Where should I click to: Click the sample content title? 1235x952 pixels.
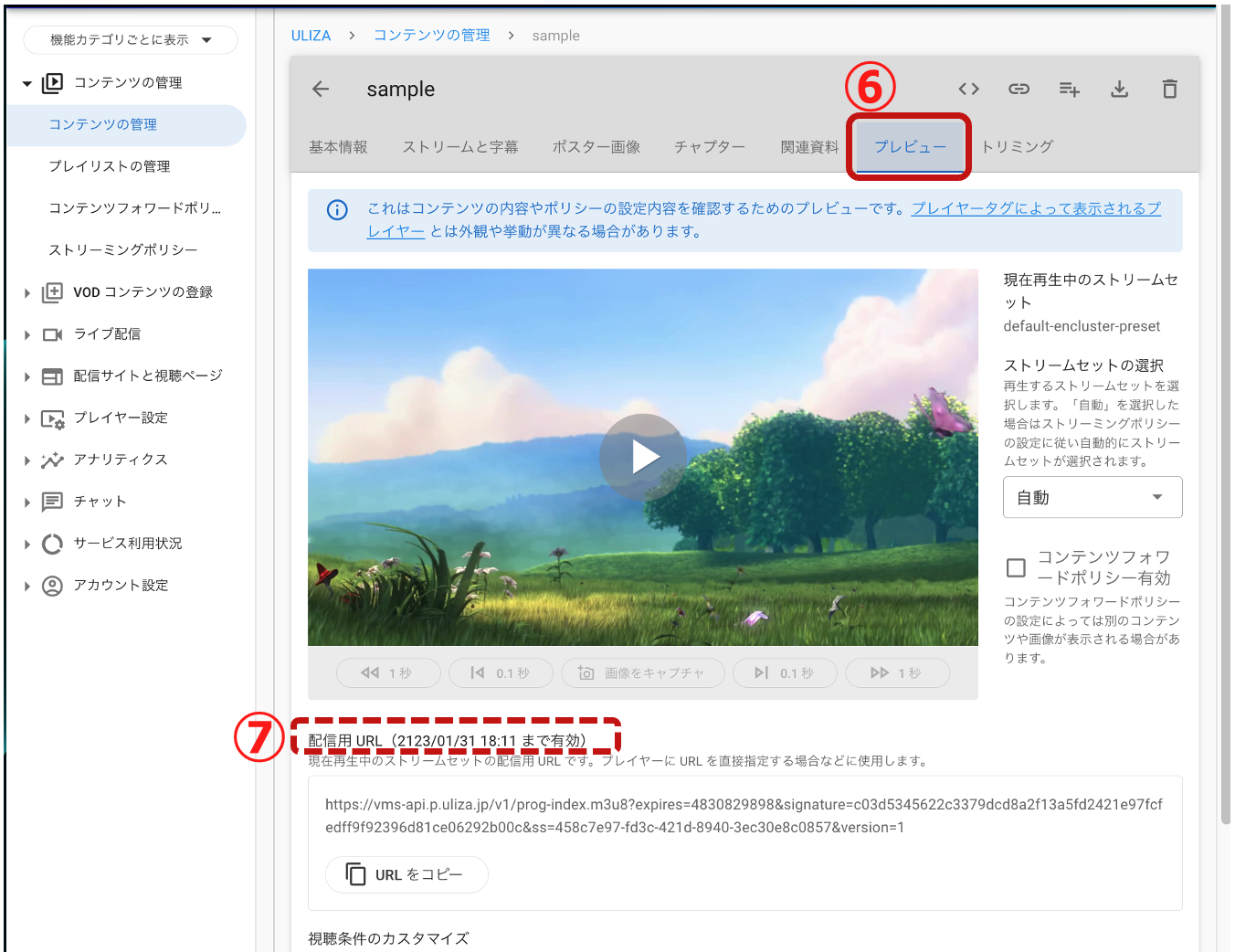click(x=401, y=90)
